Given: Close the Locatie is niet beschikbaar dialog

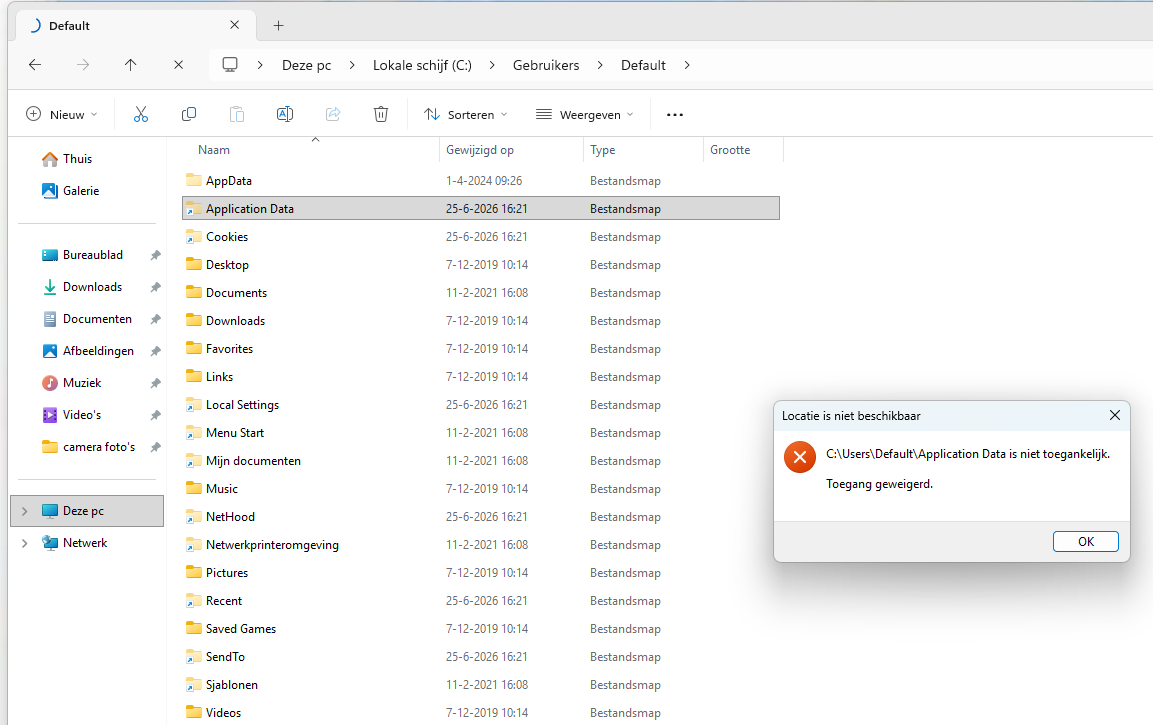Looking at the screenshot, I should [x=1115, y=415].
